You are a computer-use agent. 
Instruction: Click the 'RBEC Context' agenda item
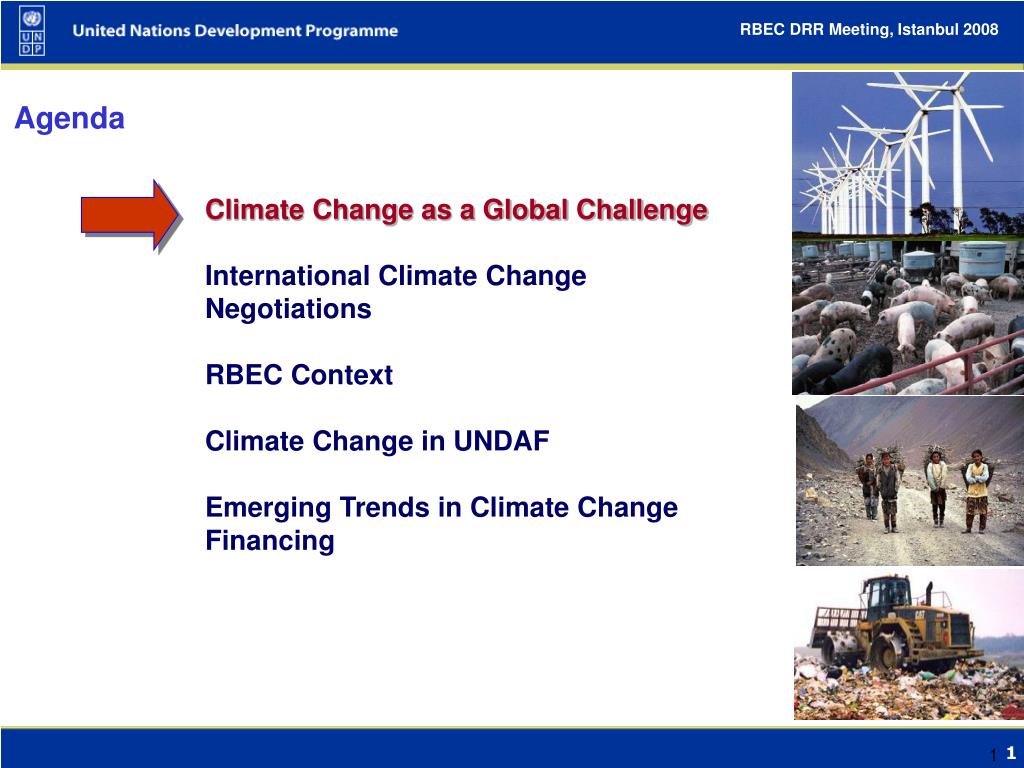click(x=299, y=375)
